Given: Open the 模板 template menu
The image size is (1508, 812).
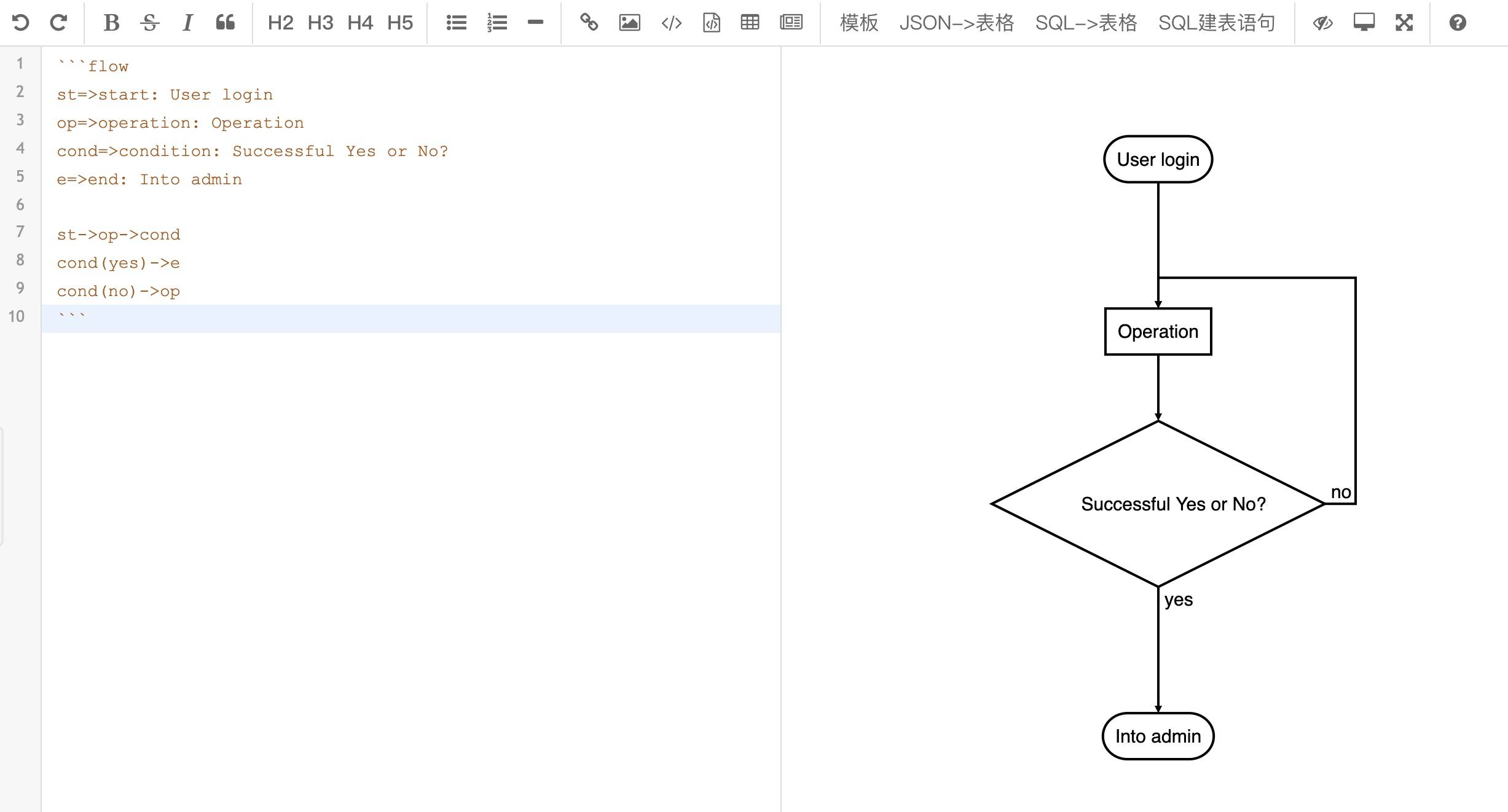Looking at the screenshot, I should [x=859, y=23].
